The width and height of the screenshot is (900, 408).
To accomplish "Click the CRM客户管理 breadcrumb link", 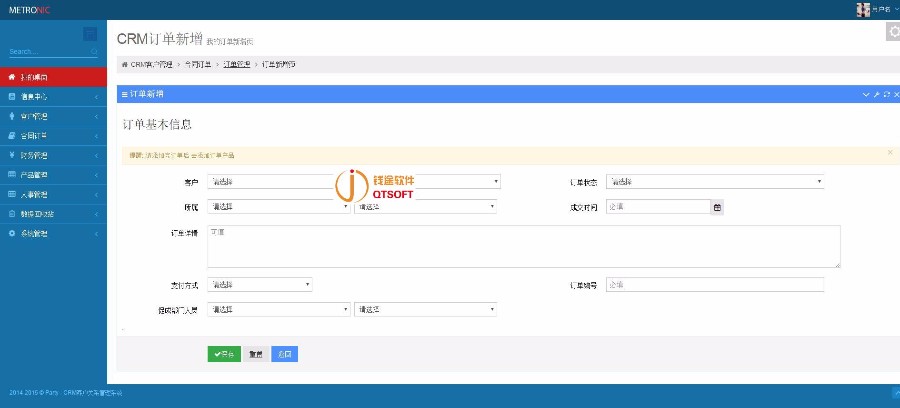I will (152, 65).
